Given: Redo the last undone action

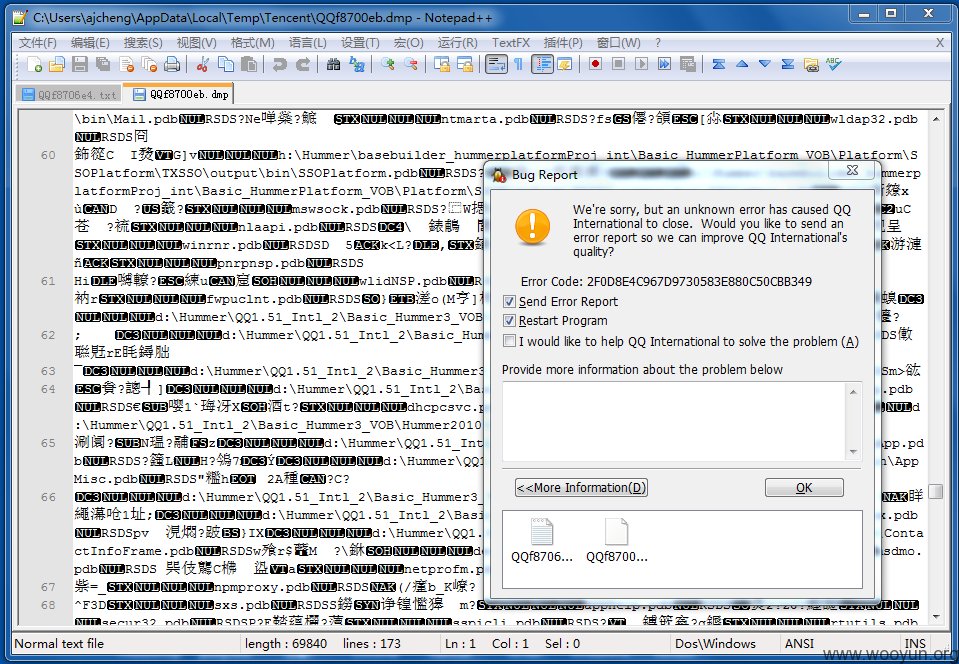Looking at the screenshot, I should coord(303,64).
